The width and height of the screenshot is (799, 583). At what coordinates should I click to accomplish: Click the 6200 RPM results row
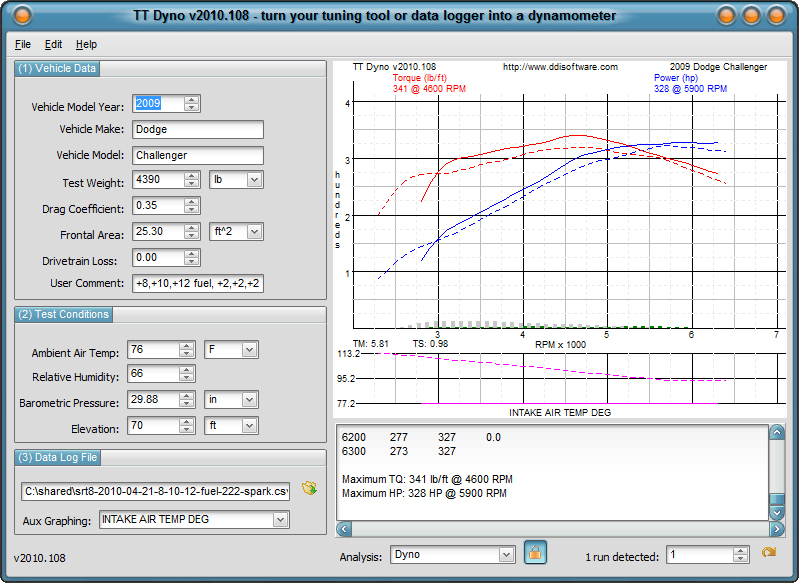[421, 437]
